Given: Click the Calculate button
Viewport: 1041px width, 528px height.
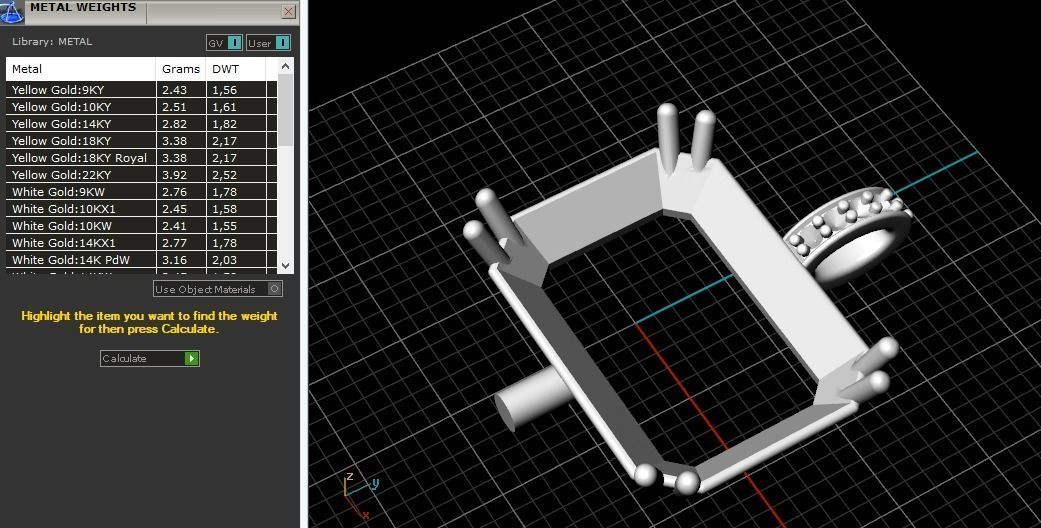Looking at the screenshot, I should pos(149,359).
